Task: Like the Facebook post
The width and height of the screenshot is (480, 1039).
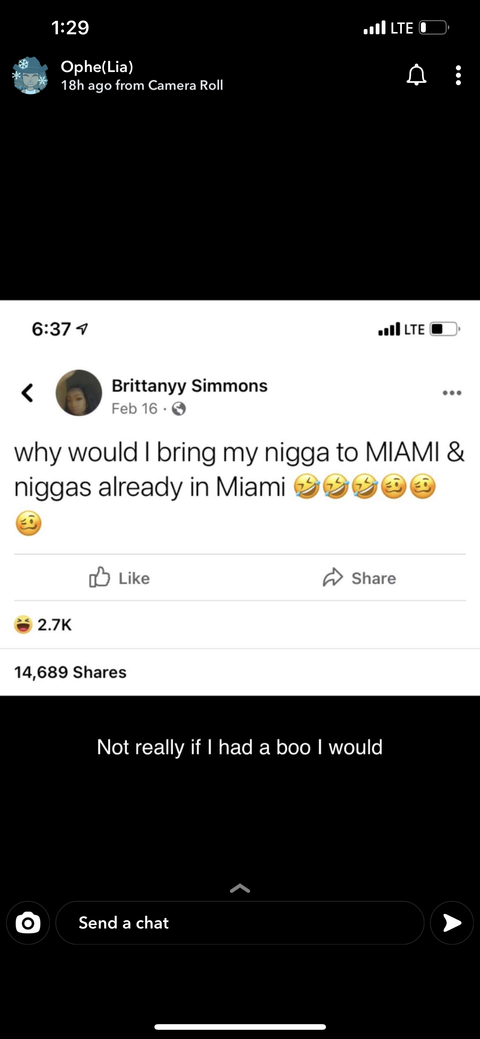Action: tap(119, 578)
